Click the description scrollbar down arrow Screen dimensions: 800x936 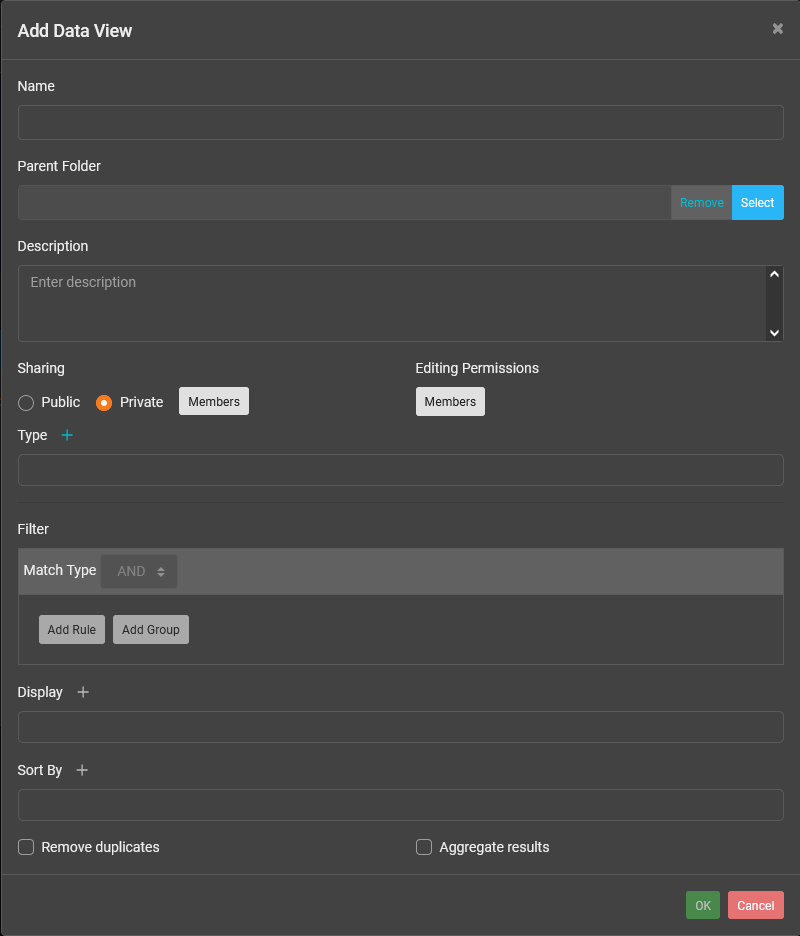(774, 331)
